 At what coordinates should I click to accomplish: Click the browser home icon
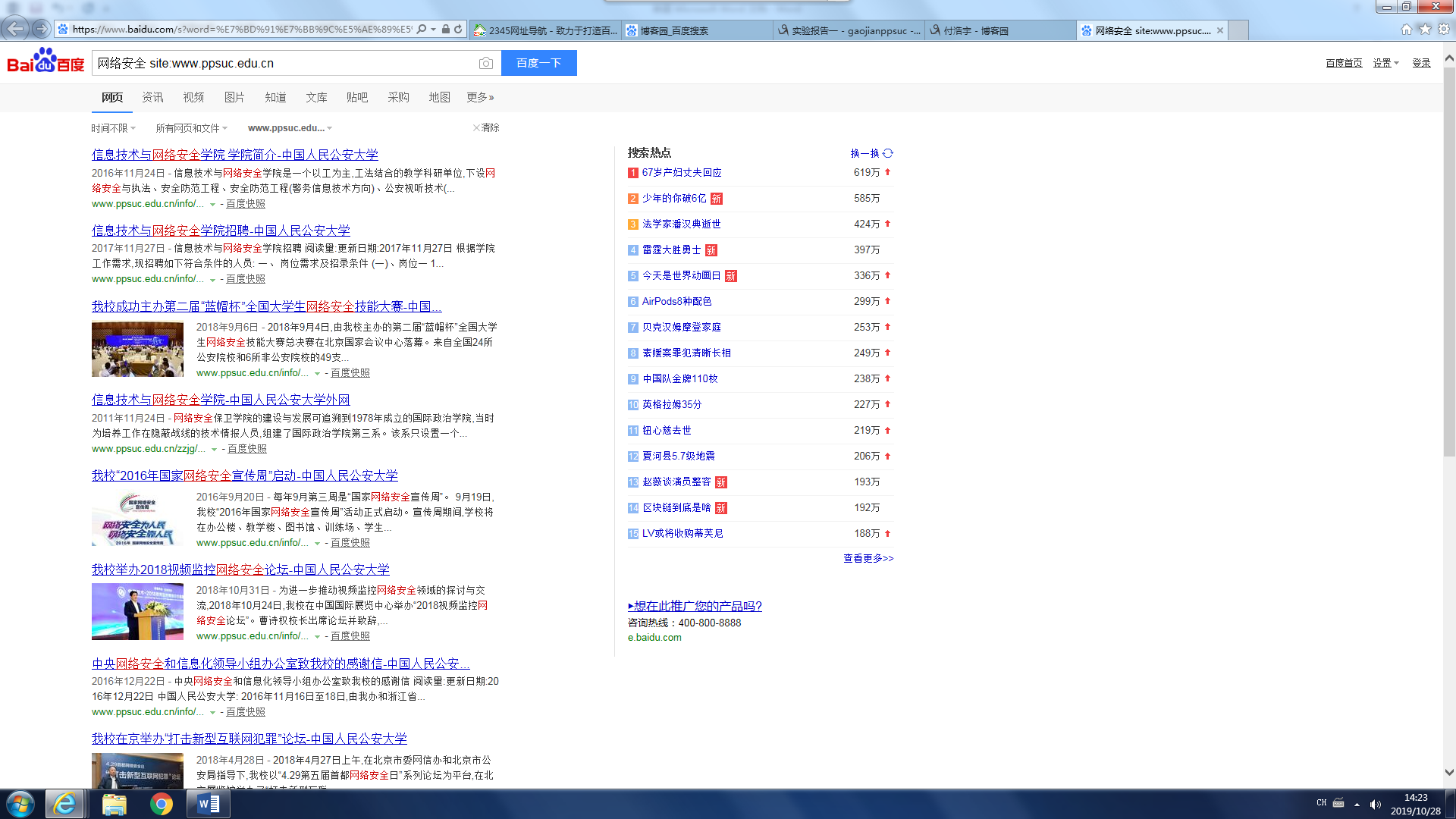pyautogui.click(x=1406, y=30)
